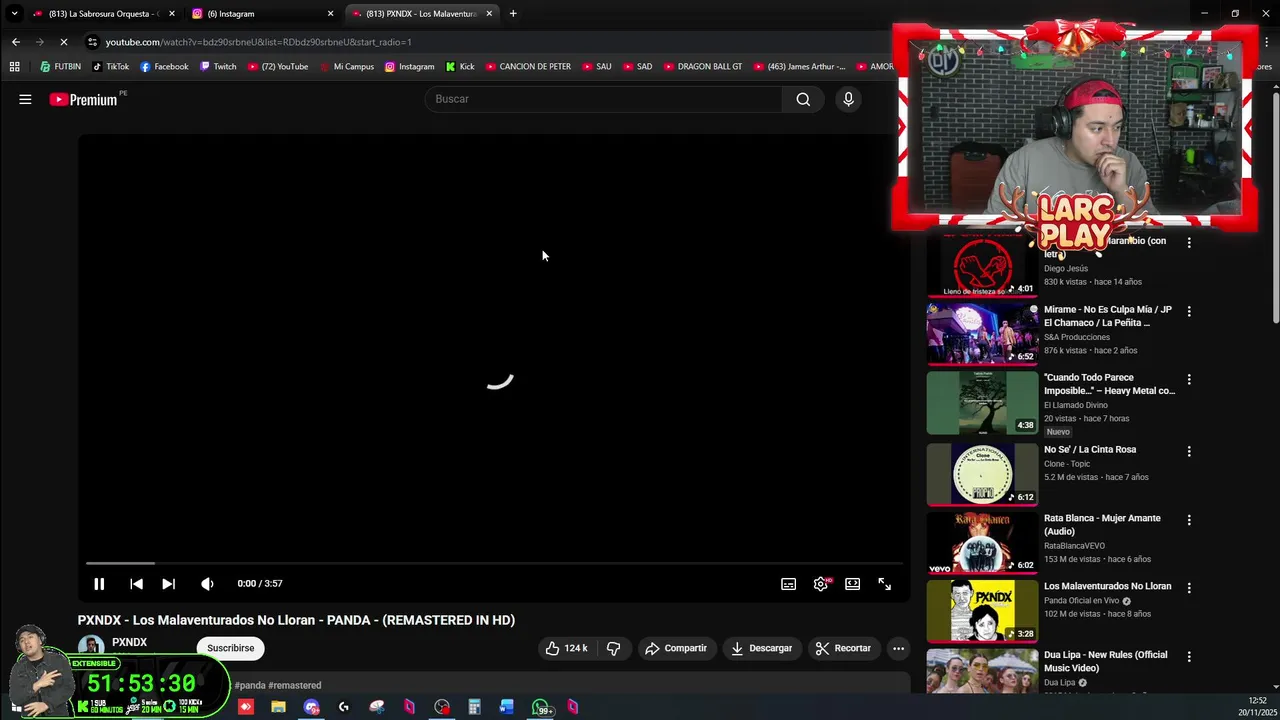
Task: Open the Calculator app in taskbar
Action: [474, 707]
